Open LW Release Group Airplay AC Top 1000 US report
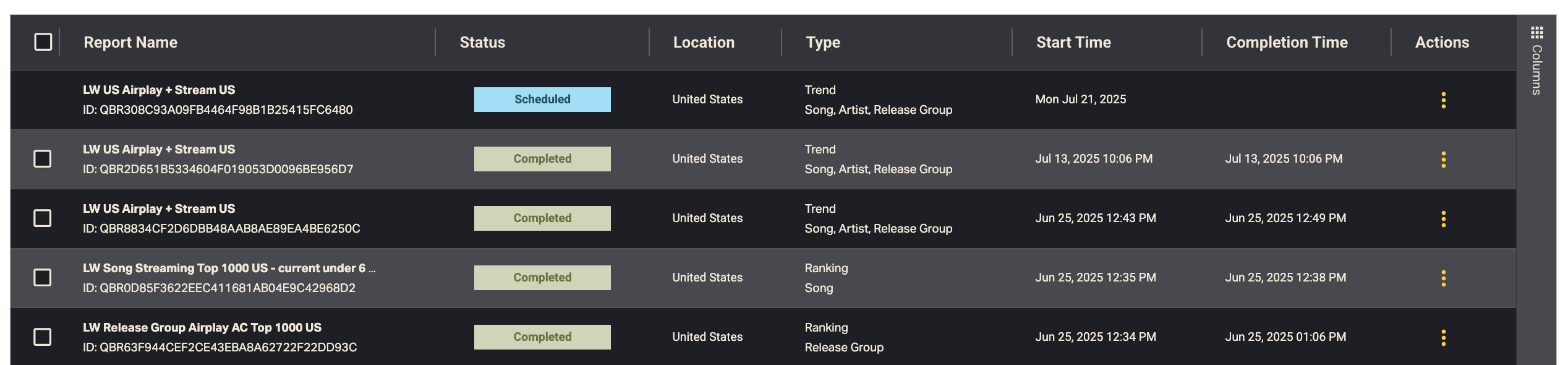This screenshot has height=365, width=1568. tap(202, 327)
